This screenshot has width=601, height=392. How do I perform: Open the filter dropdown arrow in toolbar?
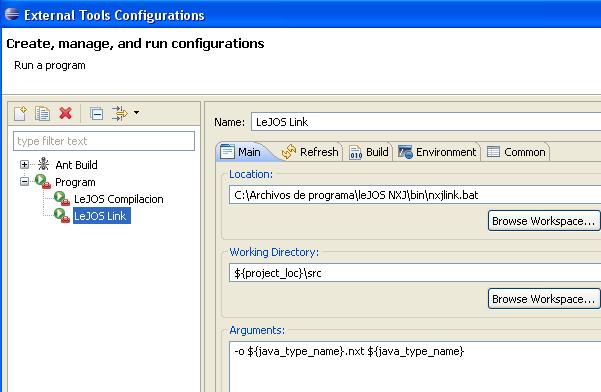136,113
